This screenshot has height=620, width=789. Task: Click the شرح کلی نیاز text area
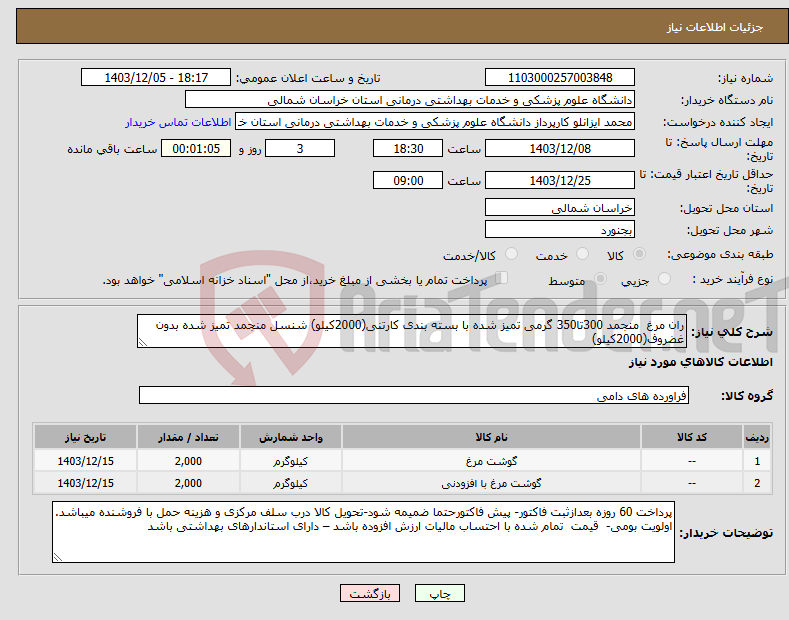click(x=412, y=332)
